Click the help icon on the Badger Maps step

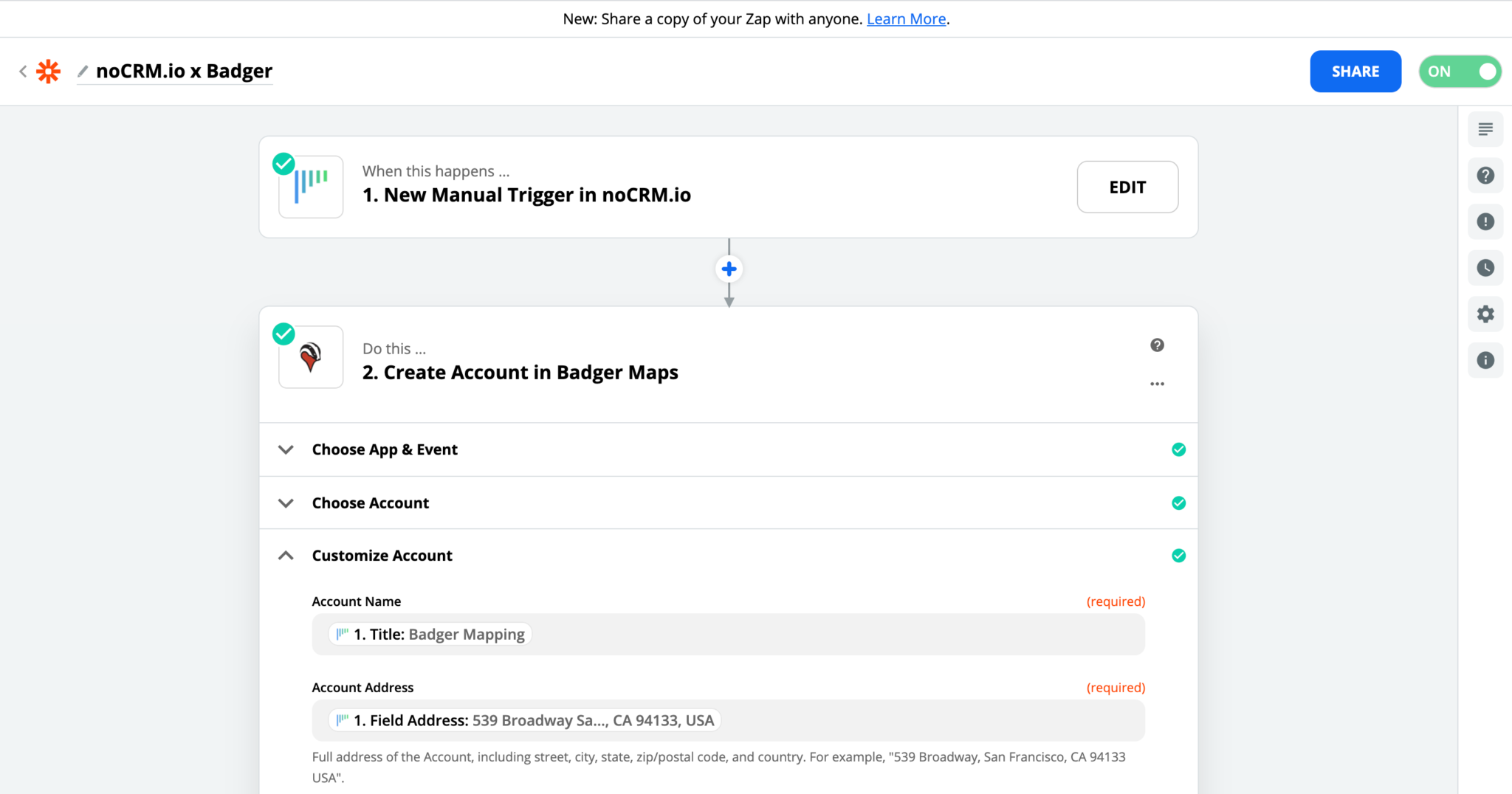click(x=1157, y=345)
